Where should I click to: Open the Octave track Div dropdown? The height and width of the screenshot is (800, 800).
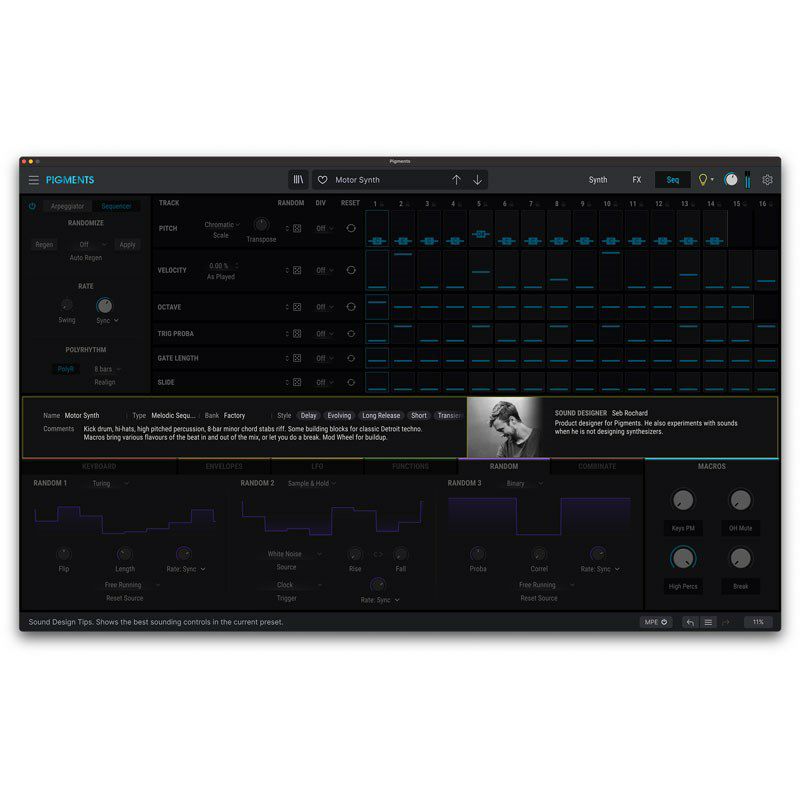point(324,307)
